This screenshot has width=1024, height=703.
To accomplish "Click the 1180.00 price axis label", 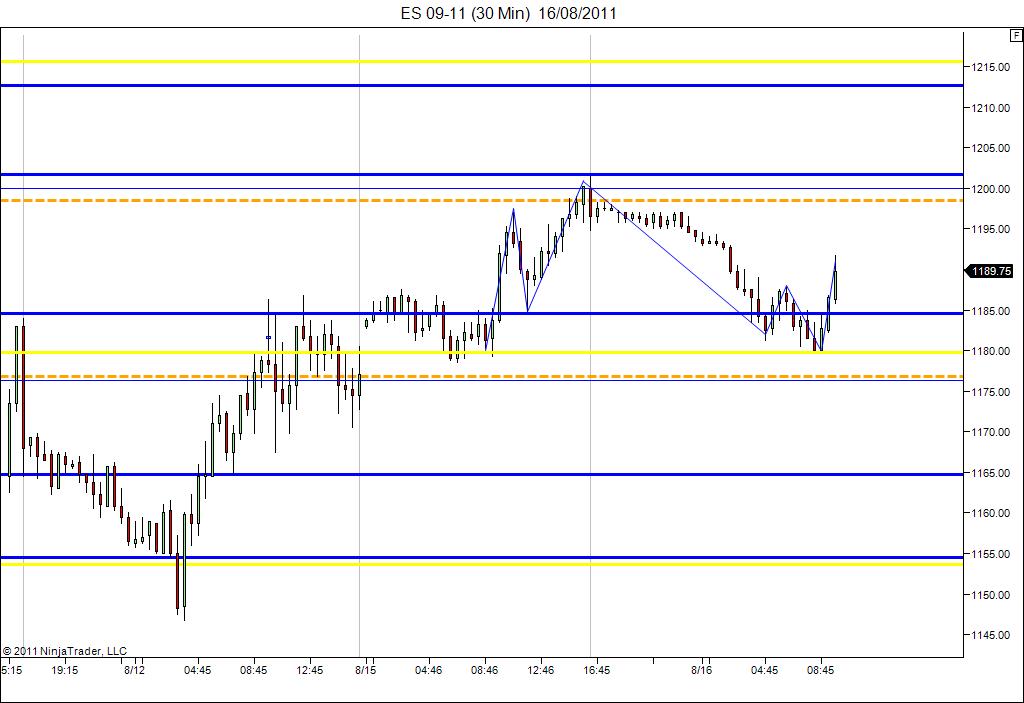I will tap(990, 352).
